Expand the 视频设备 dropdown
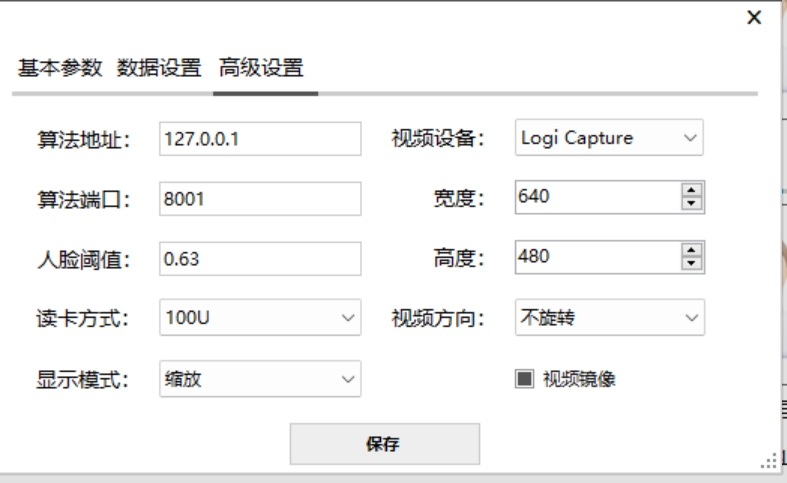 (x=608, y=139)
